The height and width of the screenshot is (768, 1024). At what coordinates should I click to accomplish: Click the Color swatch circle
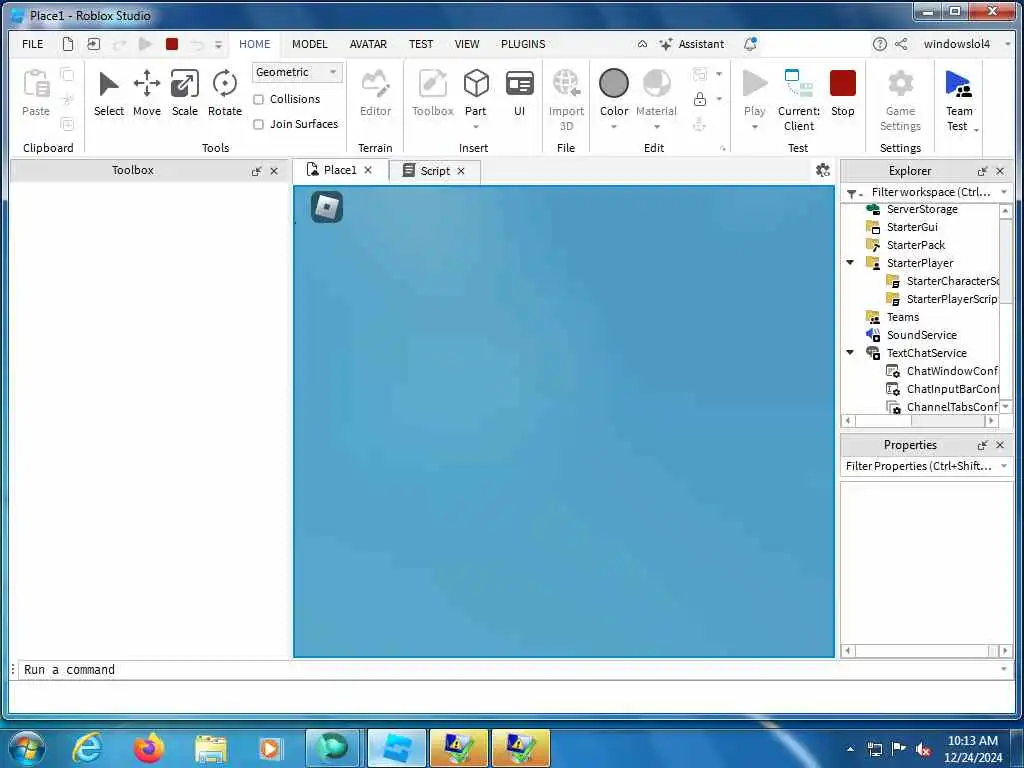tap(614, 83)
